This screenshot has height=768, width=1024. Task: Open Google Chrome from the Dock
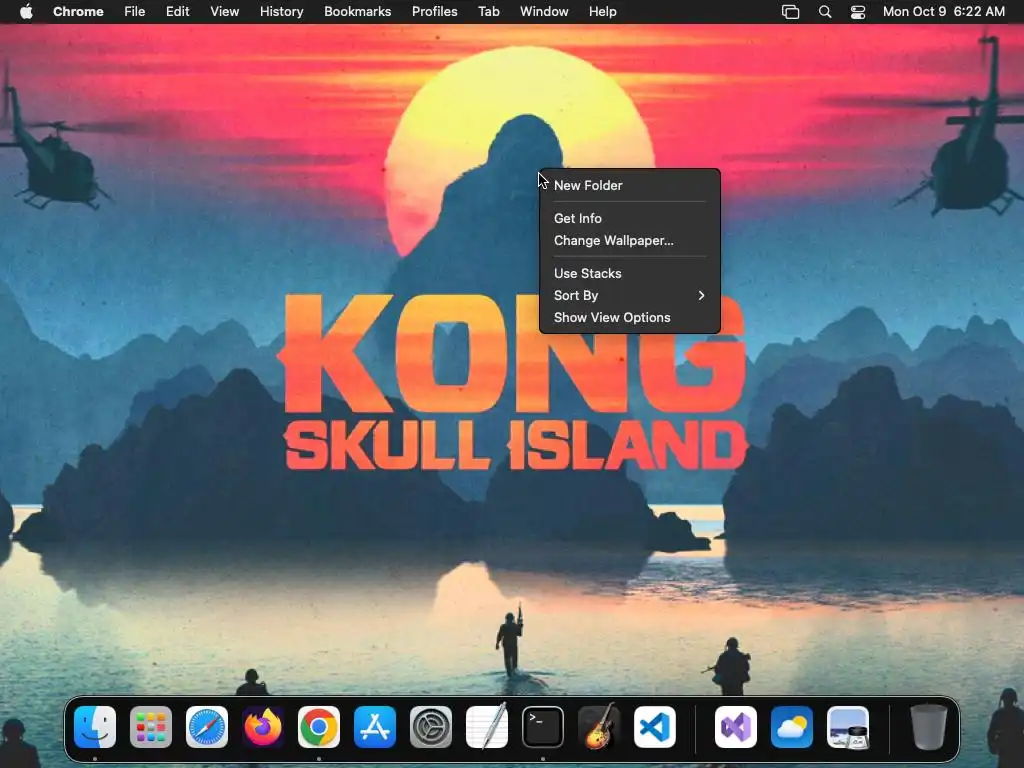point(319,727)
